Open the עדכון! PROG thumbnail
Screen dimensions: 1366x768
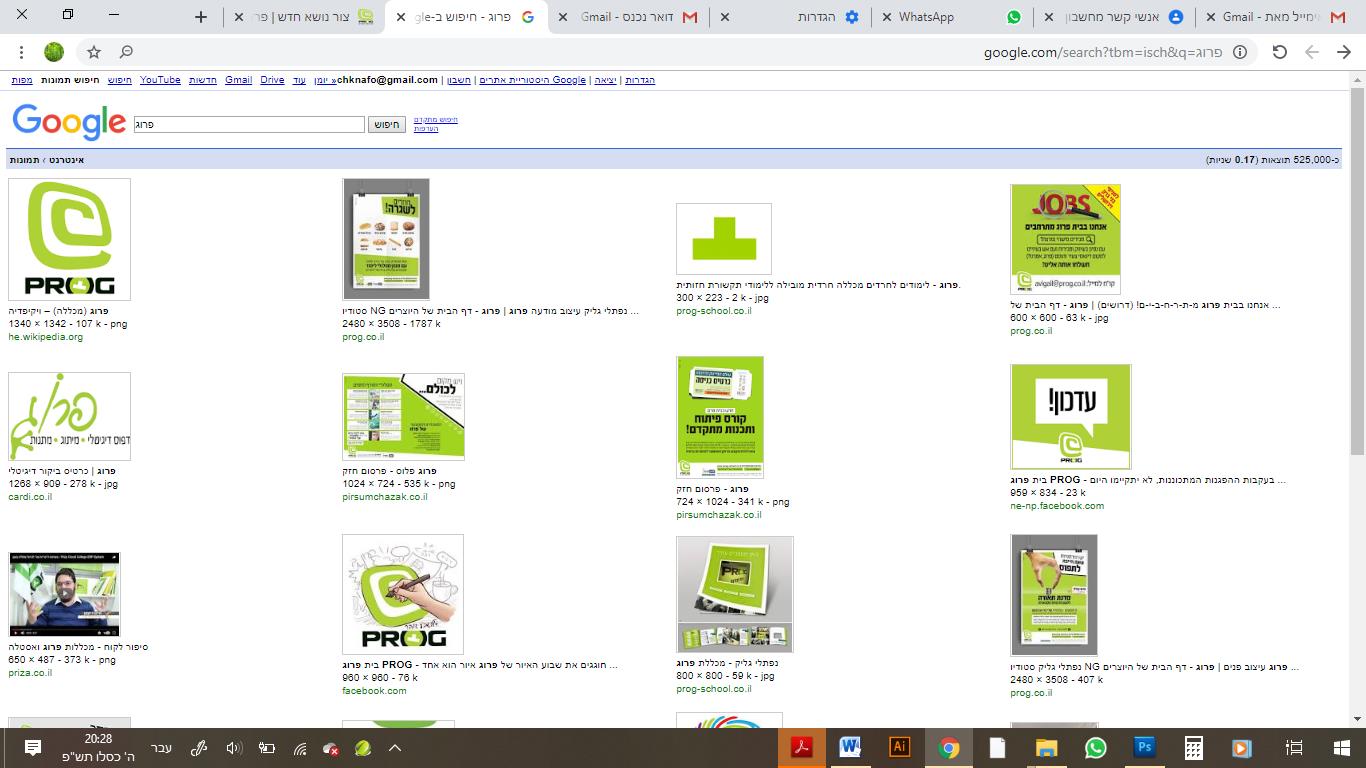click(1070, 417)
